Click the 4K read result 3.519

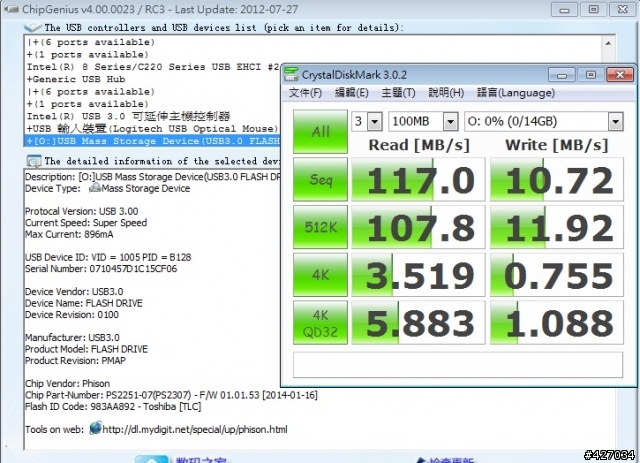coord(418,275)
